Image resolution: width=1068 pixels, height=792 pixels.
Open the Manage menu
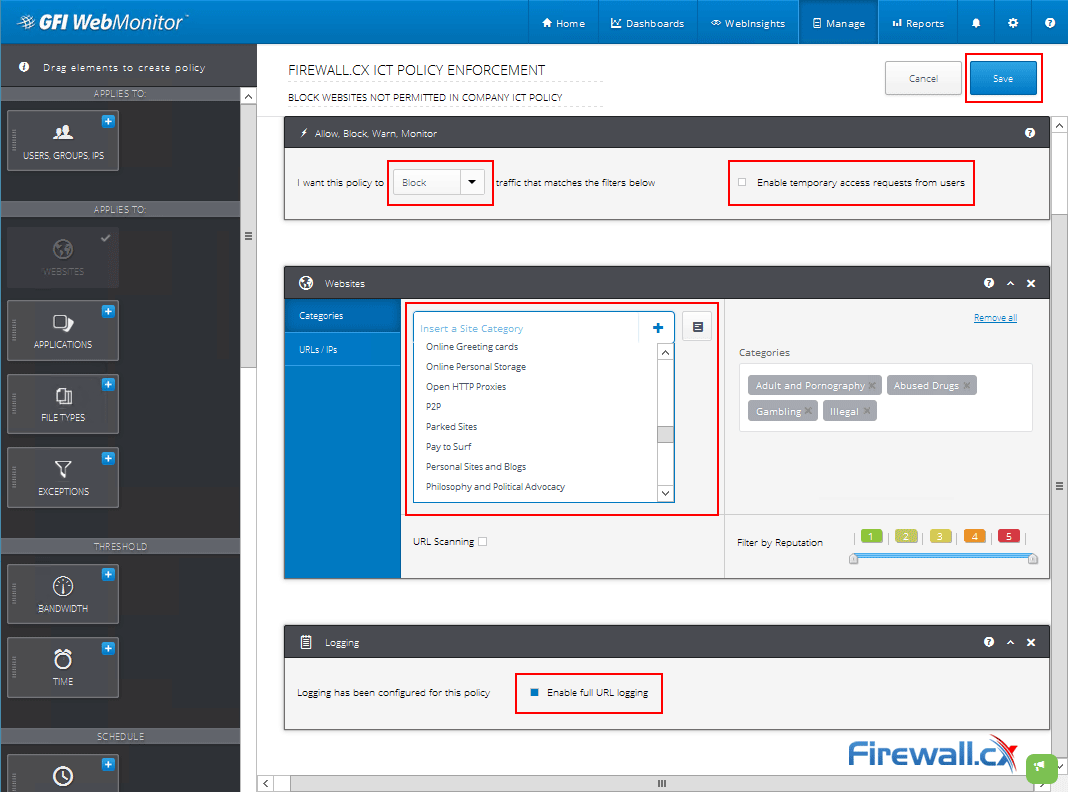838,23
